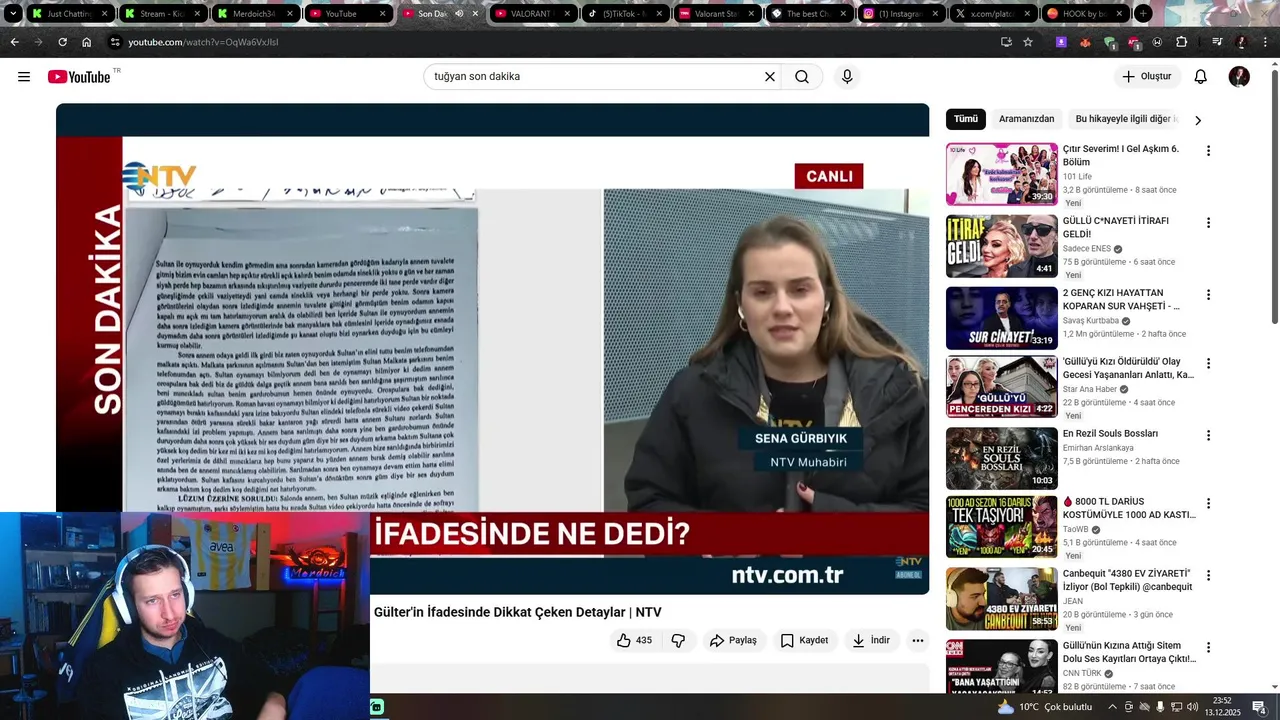Viewport: 1280px width, 720px height.
Task: Open options for Canbequit 4380 EV ZİYARETİ
Action: (1208, 576)
